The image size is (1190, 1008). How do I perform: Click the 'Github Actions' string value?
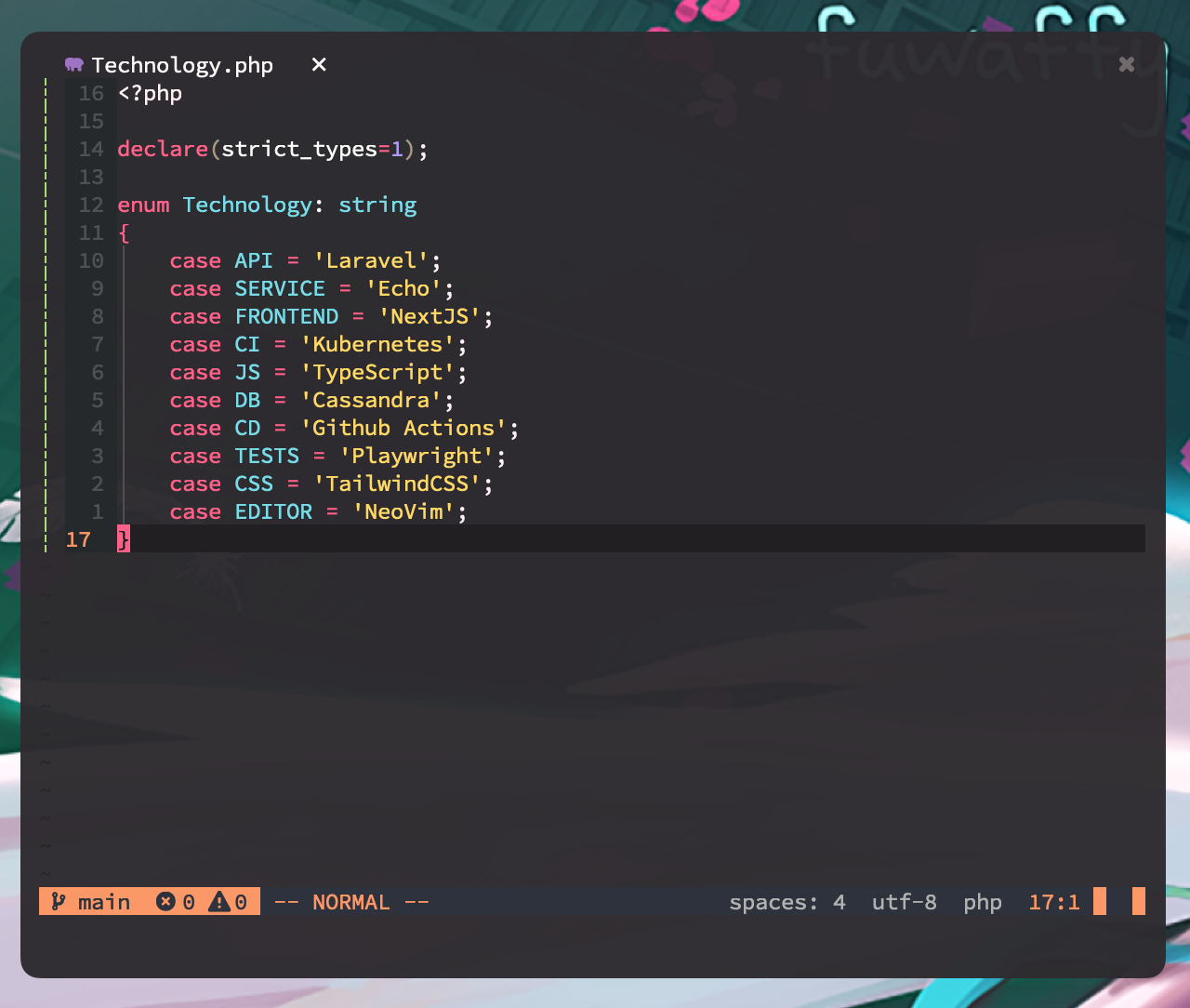coord(403,428)
